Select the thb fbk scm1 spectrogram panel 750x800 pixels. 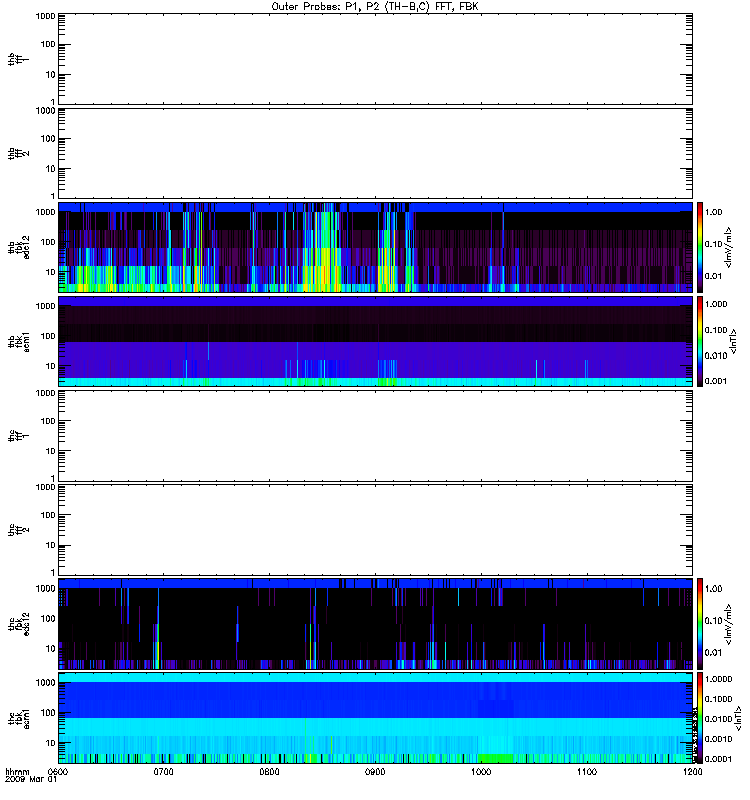376,341
